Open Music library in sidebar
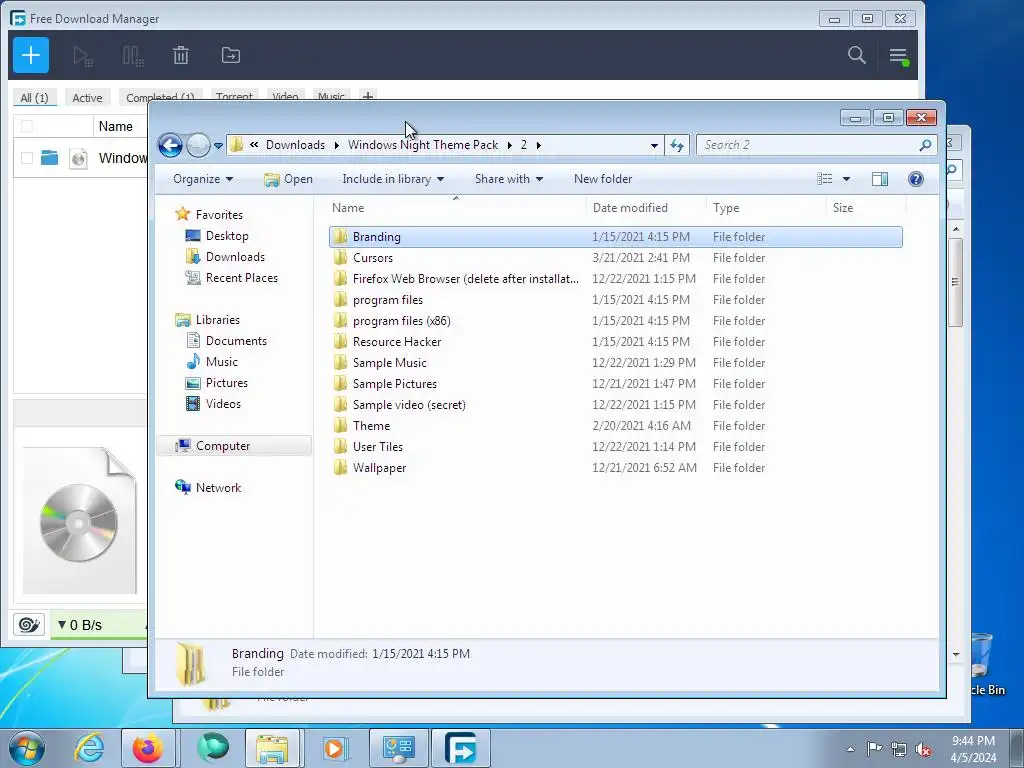Viewport: 1024px width, 768px height. point(221,361)
